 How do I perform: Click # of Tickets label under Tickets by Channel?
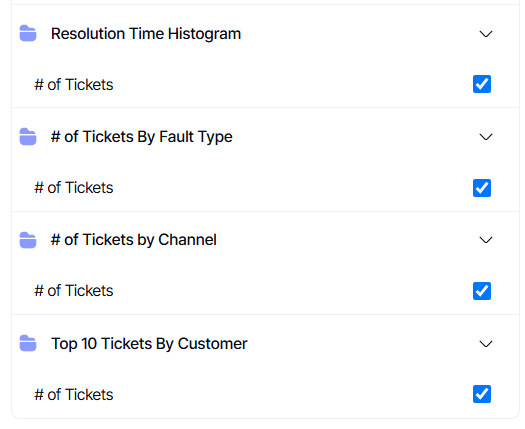(74, 291)
